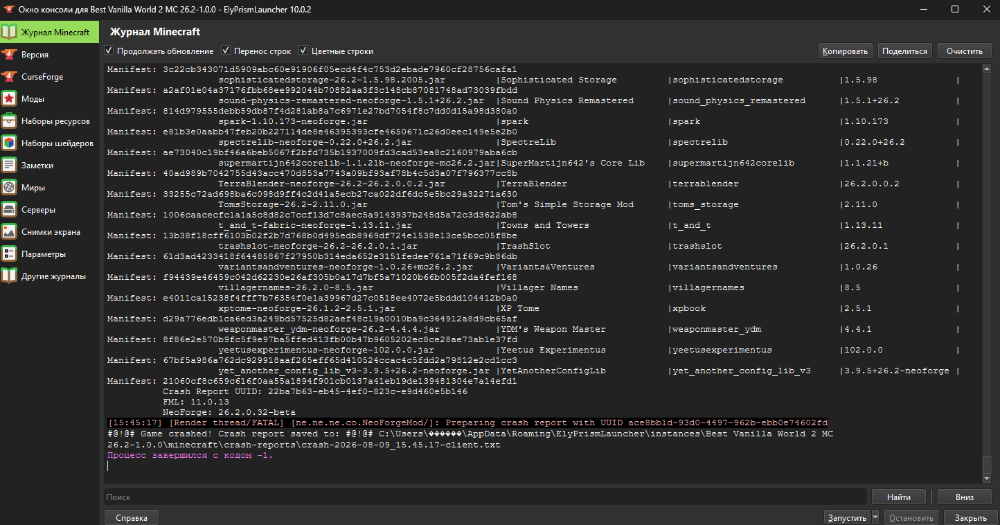This screenshot has height=525, width=1000.
Task: Click the 'TerraBlender' mod name
Action: (x=534, y=184)
